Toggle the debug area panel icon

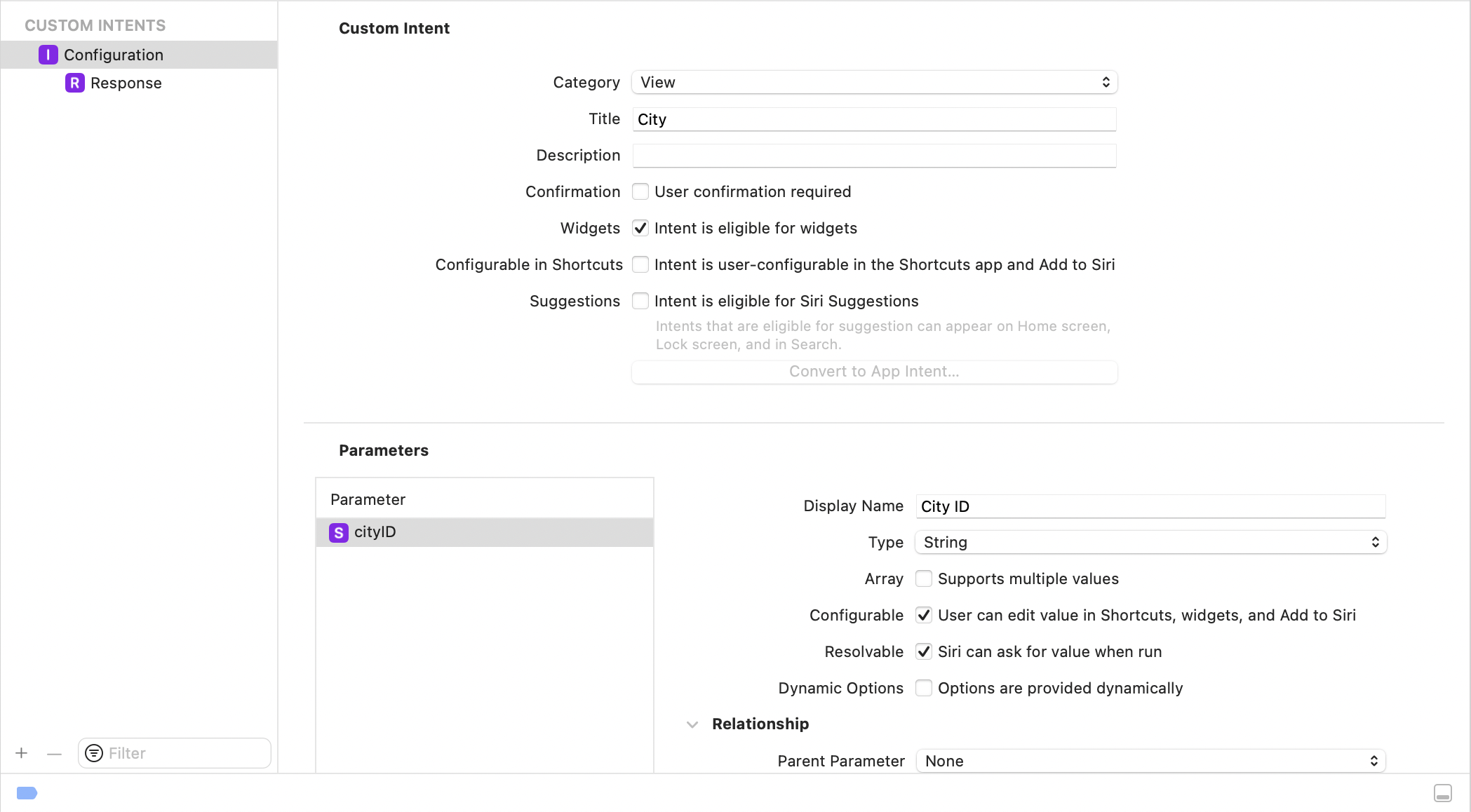coord(1442,793)
